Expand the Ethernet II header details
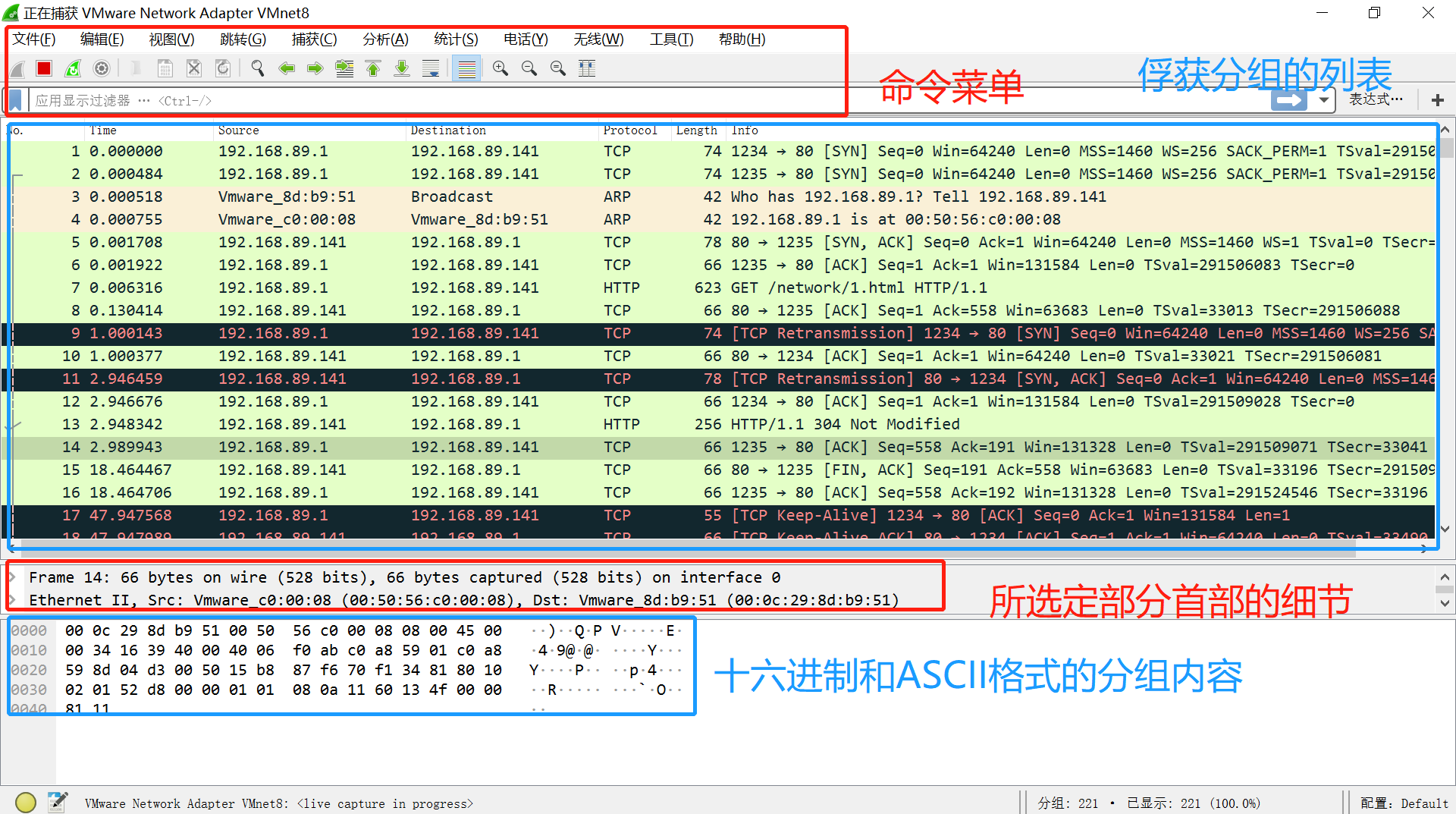1456x814 pixels. point(12,600)
